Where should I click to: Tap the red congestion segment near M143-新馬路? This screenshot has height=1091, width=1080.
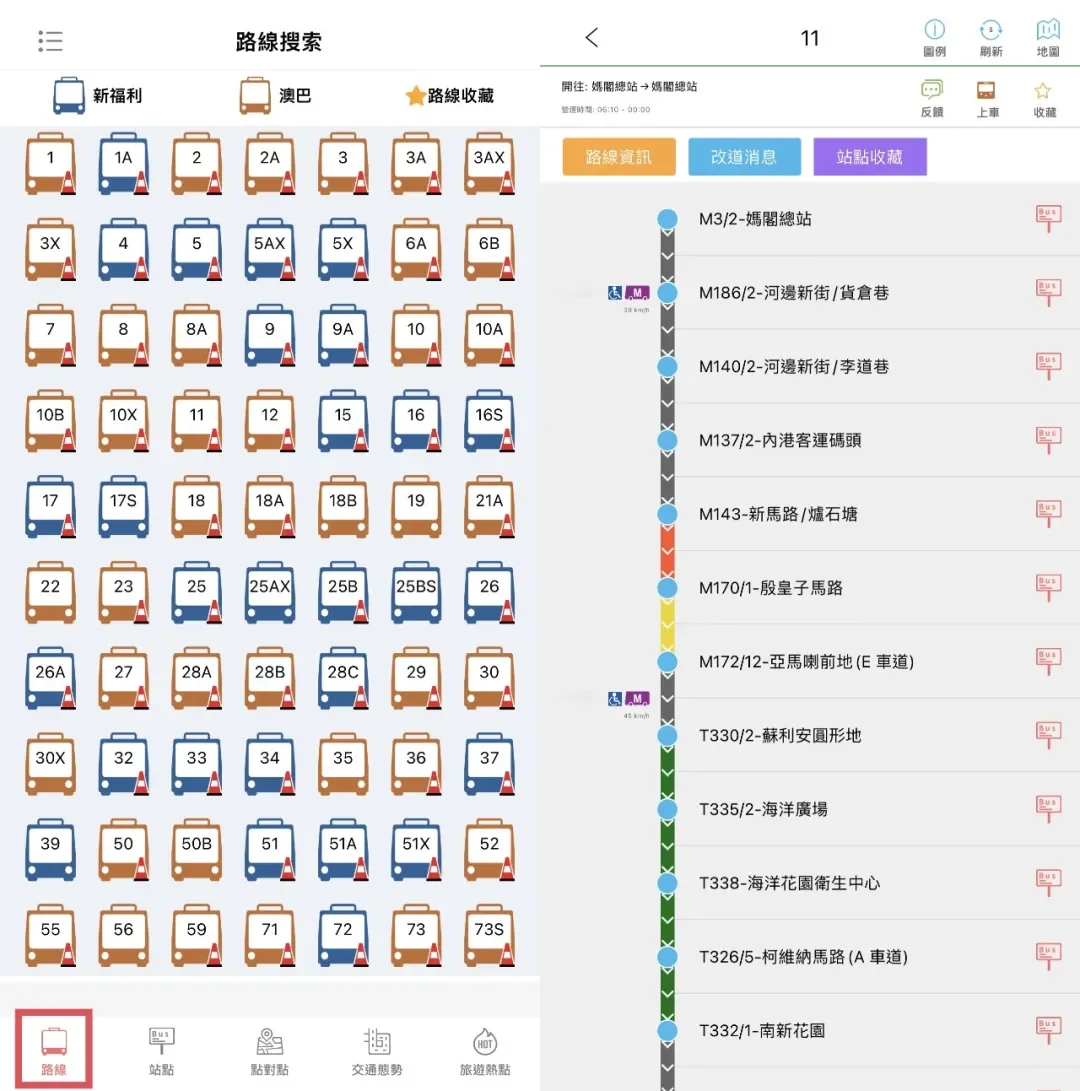pyautogui.click(x=667, y=548)
